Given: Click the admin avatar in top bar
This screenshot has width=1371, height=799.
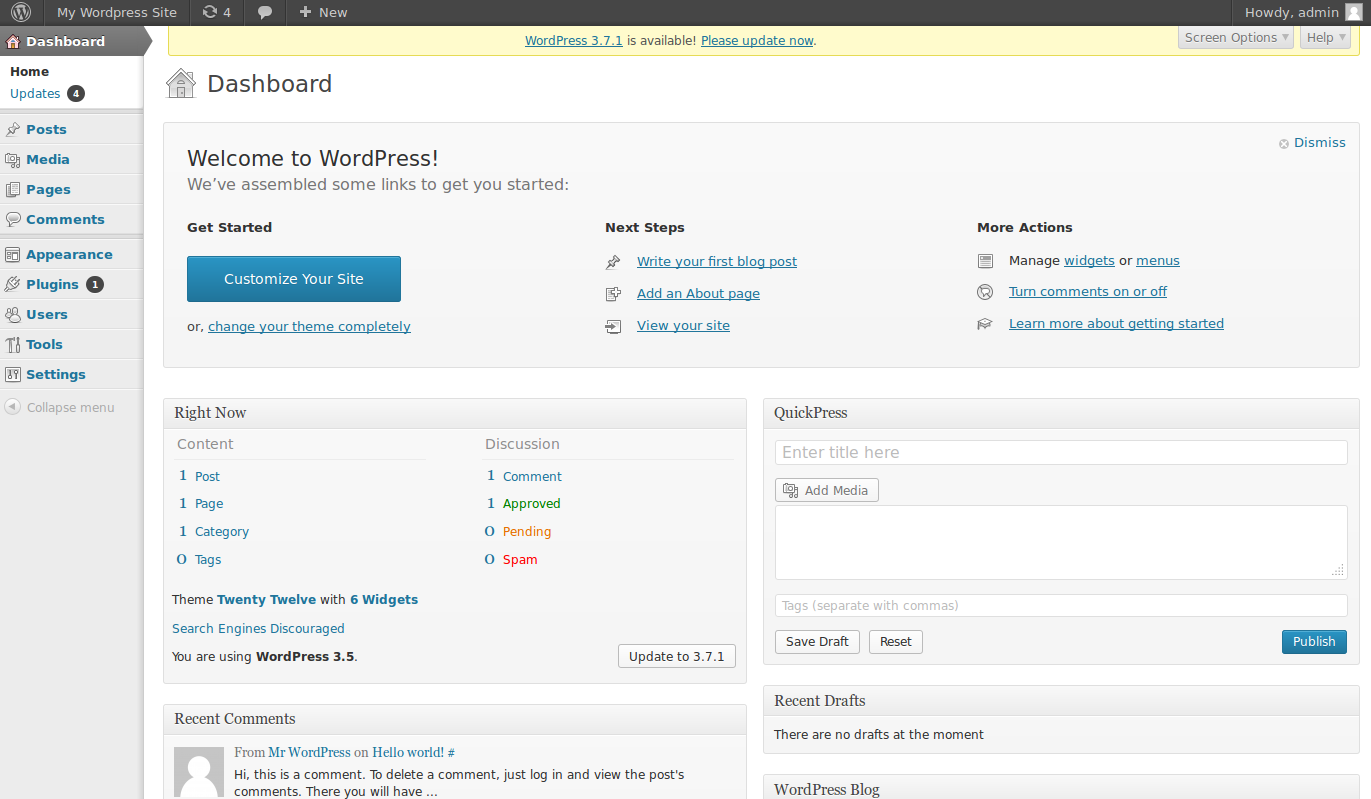Looking at the screenshot, I should (x=1353, y=12).
